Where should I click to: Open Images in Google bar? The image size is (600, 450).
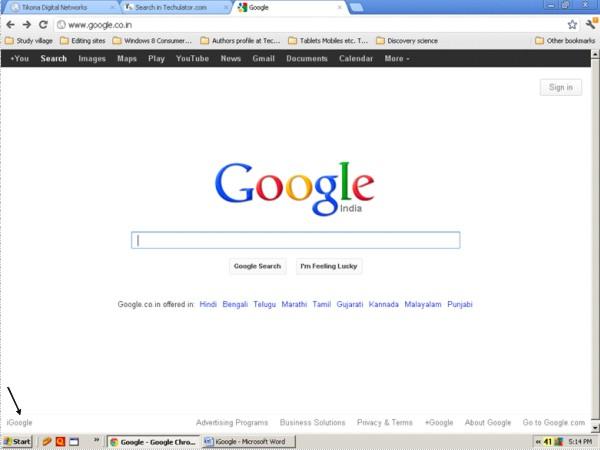click(92, 59)
